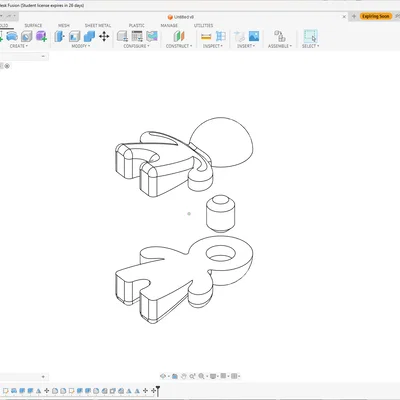Open the CONFIGURE dropdown menu

point(136,46)
